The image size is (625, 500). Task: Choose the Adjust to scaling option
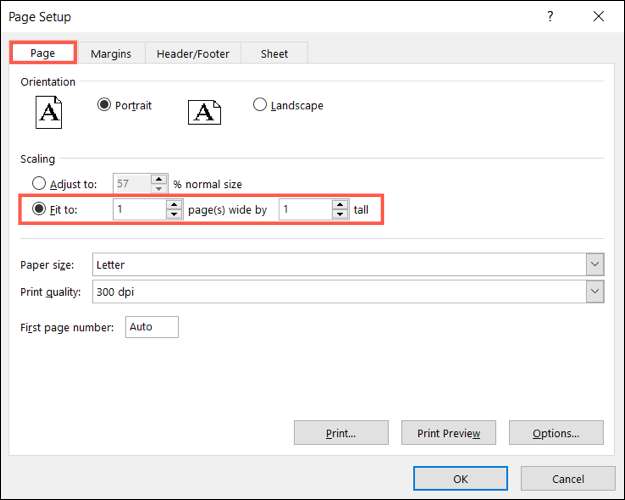tap(40, 184)
